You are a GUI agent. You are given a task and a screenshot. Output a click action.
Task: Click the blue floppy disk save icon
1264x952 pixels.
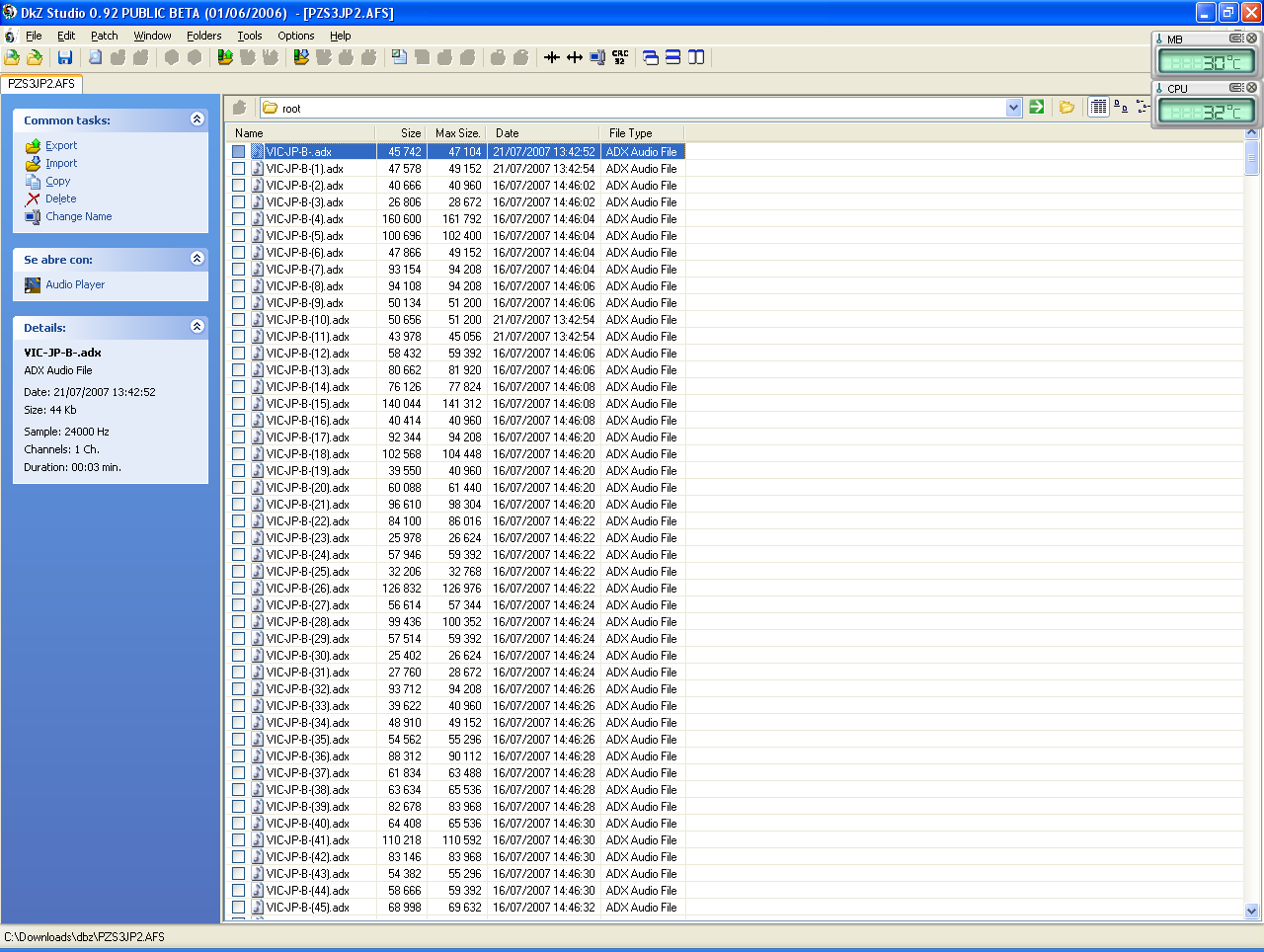[x=65, y=57]
